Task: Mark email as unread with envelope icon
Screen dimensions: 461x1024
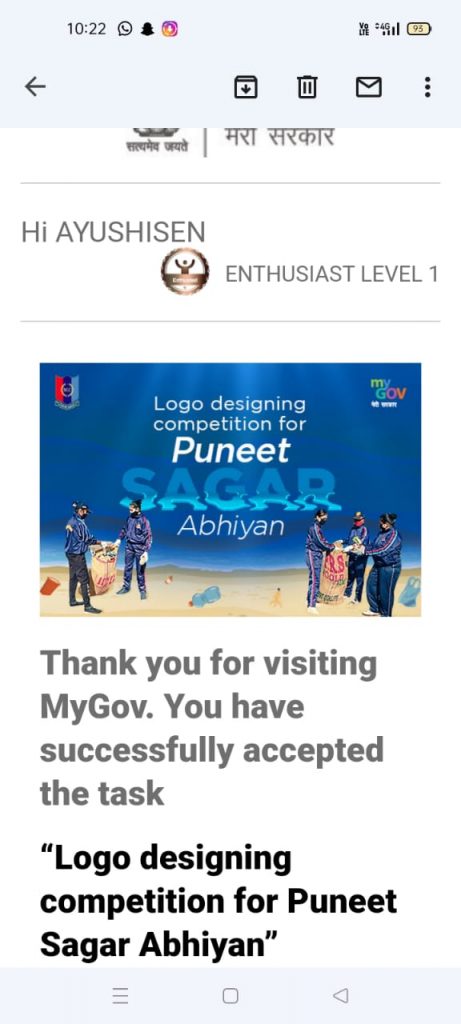Action: tap(368, 86)
